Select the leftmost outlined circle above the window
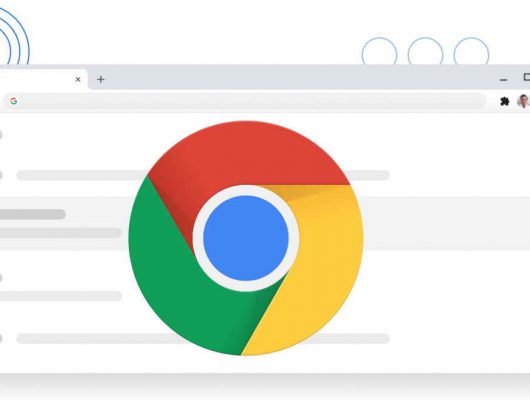The width and height of the screenshot is (530, 400). (379, 51)
